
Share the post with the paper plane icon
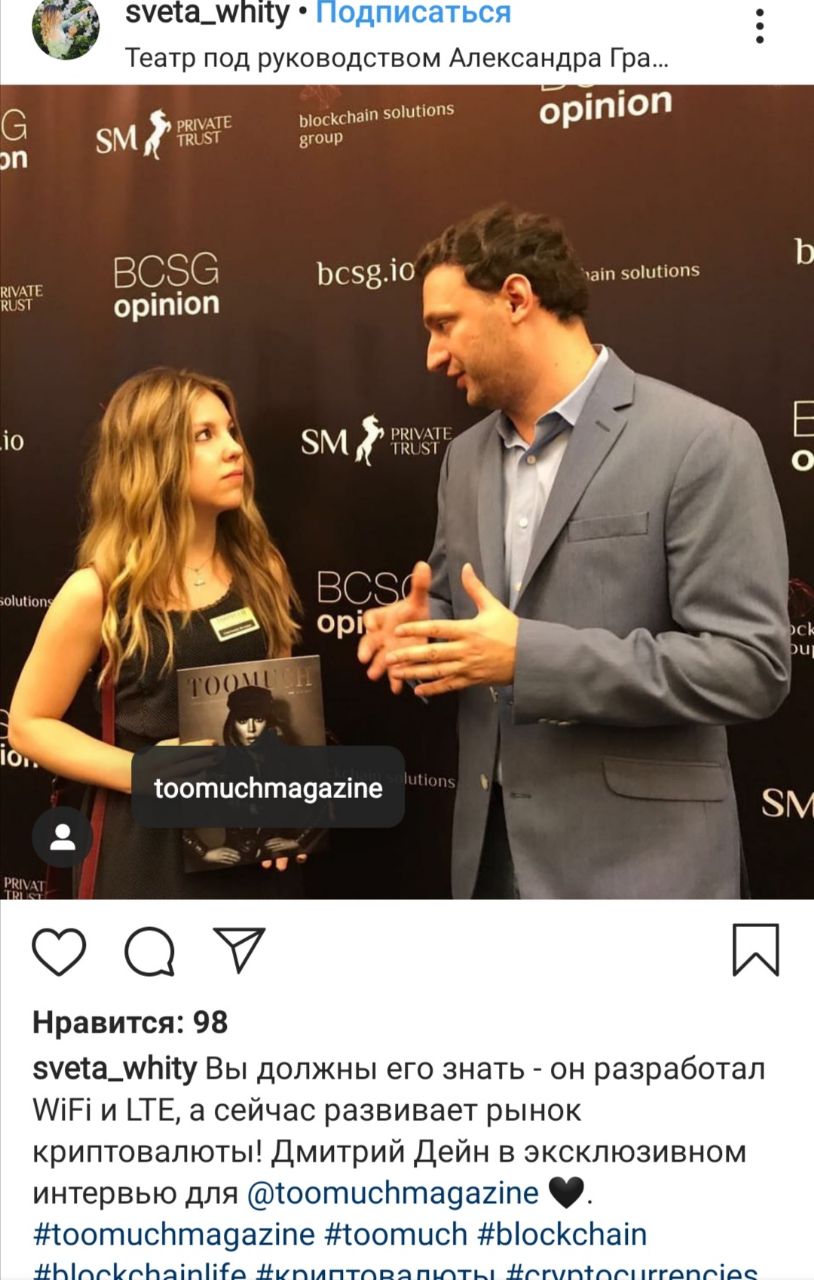point(239,950)
